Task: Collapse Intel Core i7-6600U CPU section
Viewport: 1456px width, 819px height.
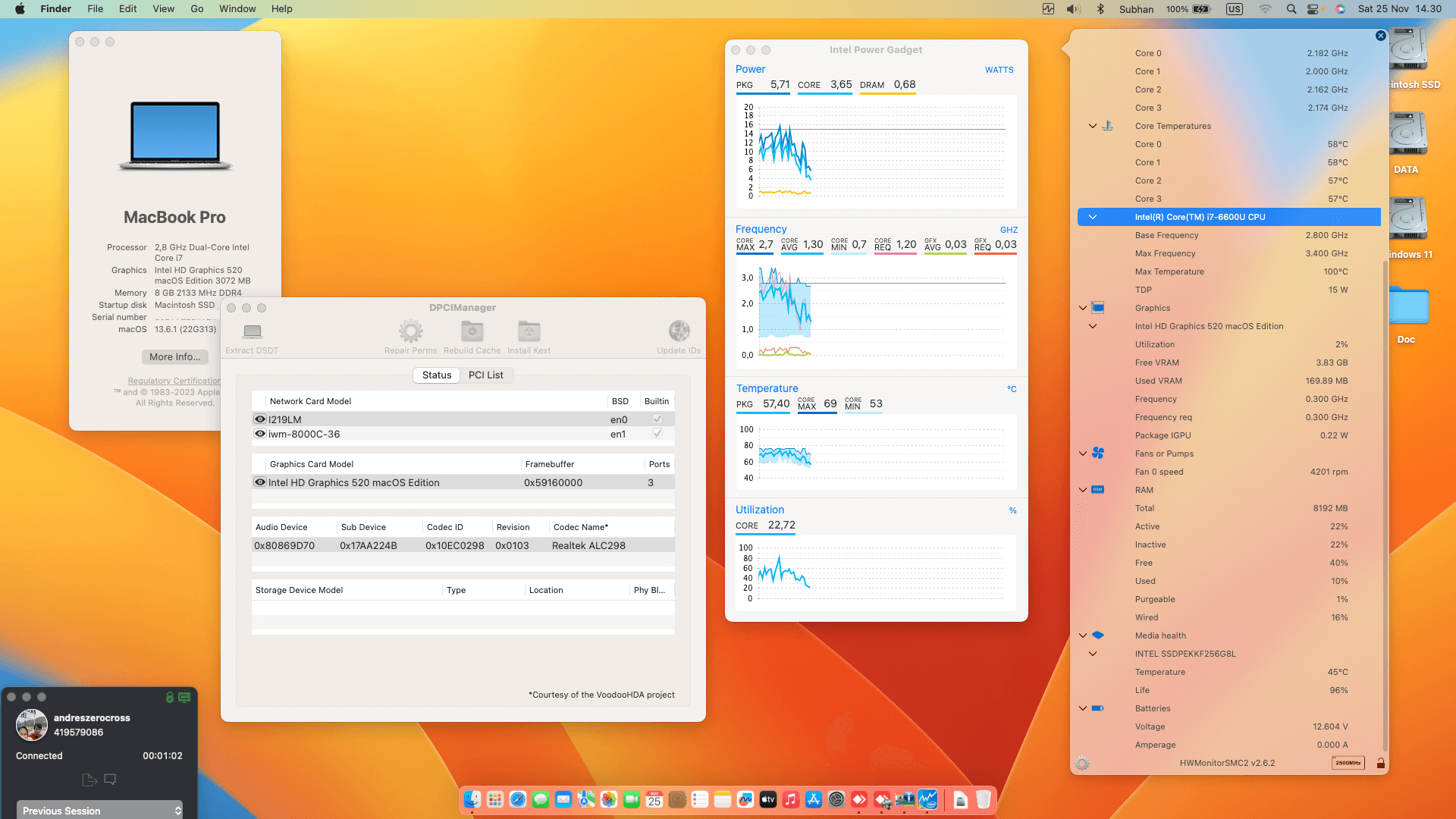Action: (x=1092, y=217)
